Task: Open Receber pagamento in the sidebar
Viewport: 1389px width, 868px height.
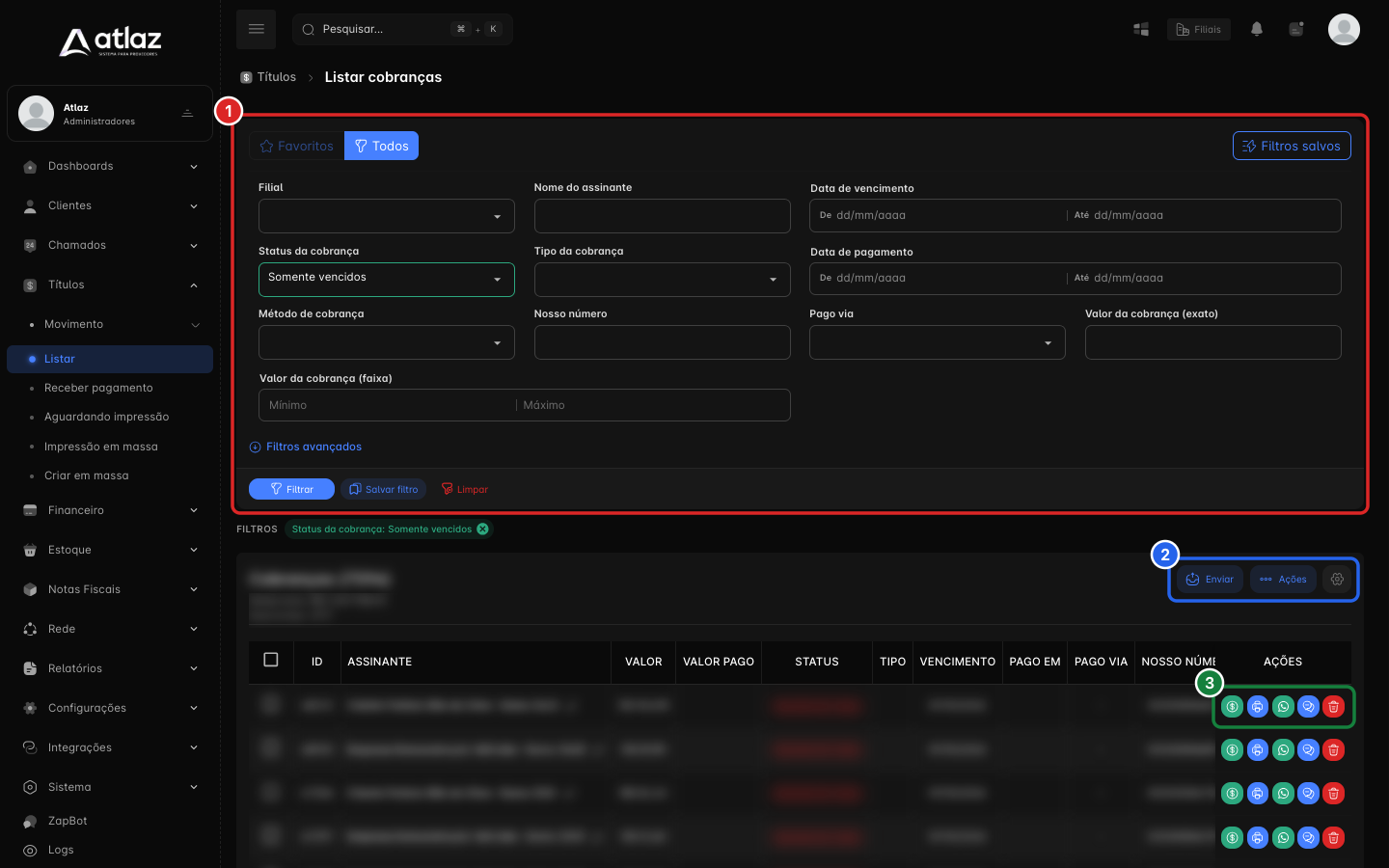Action: [98, 388]
